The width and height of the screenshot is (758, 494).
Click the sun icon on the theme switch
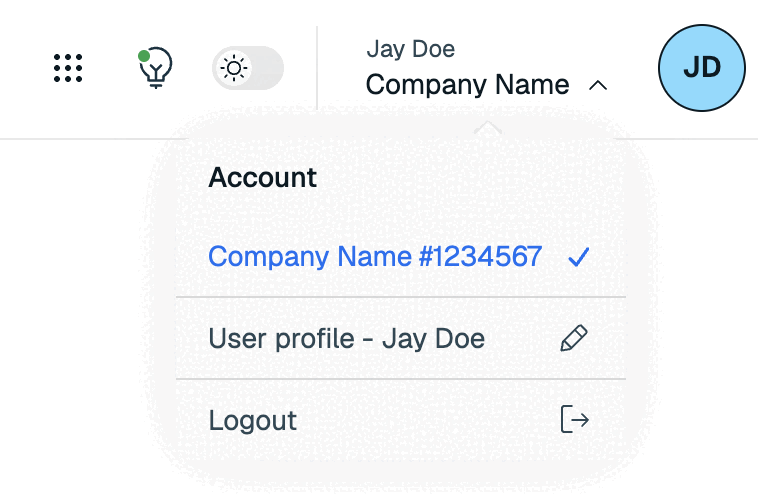pyautogui.click(x=233, y=68)
